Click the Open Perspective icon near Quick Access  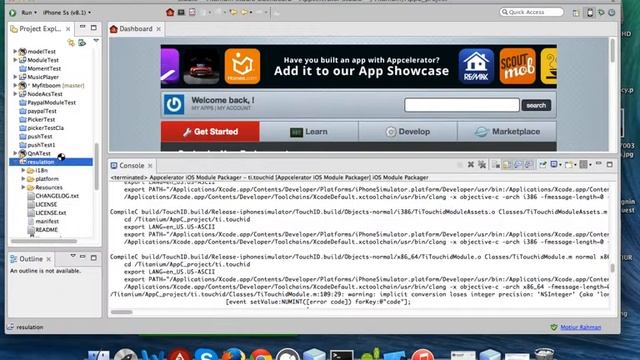[576, 13]
